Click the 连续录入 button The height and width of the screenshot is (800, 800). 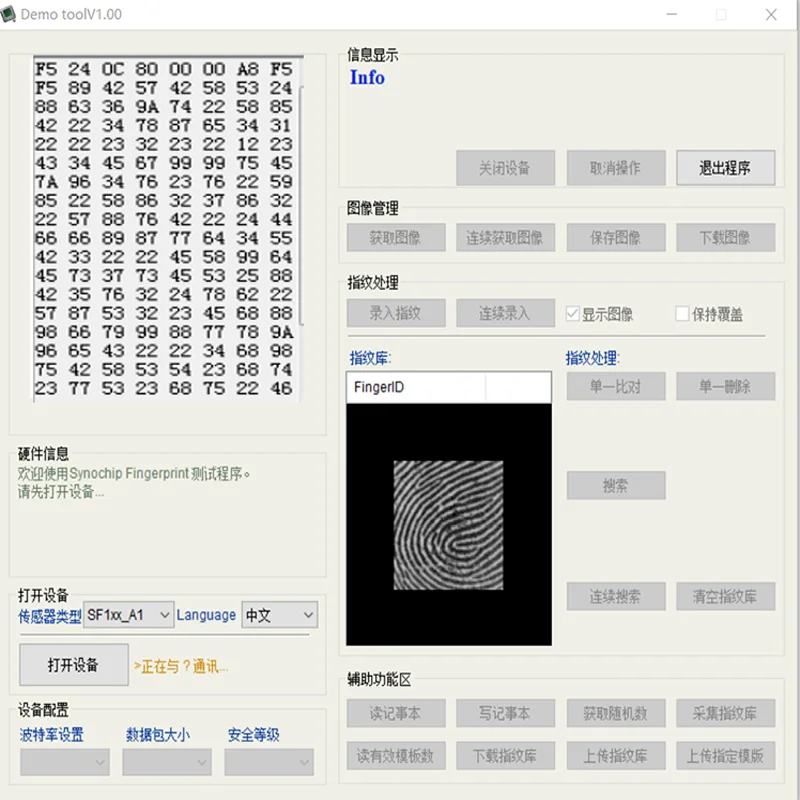coord(505,313)
